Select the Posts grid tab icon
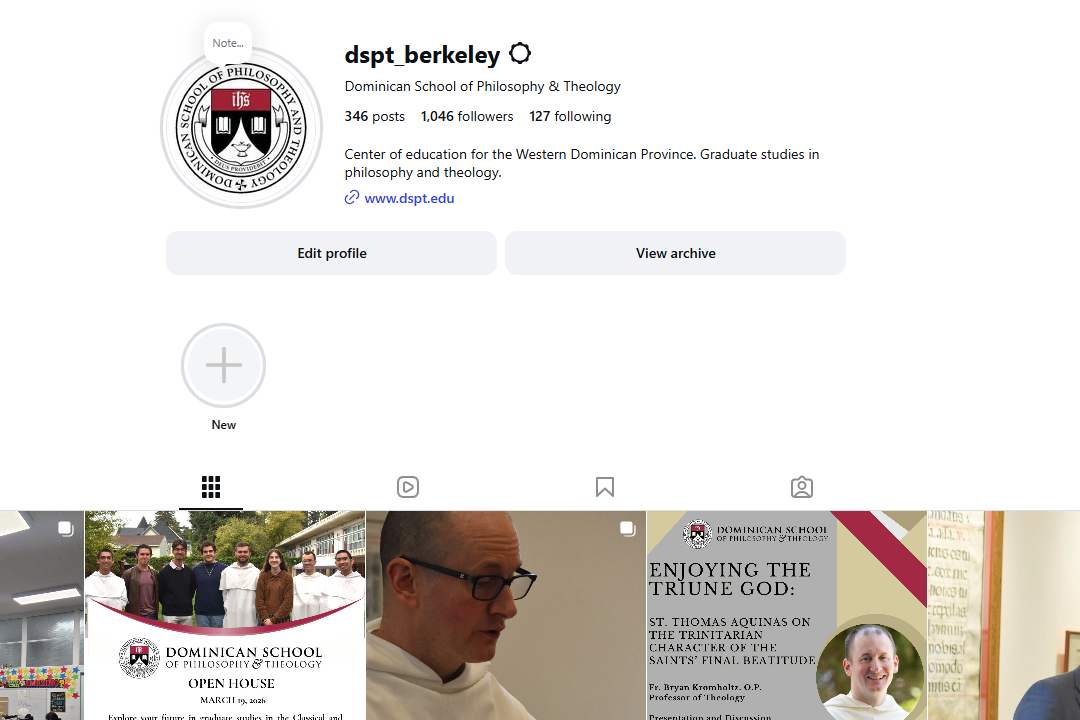1080x720 pixels. [211, 486]
